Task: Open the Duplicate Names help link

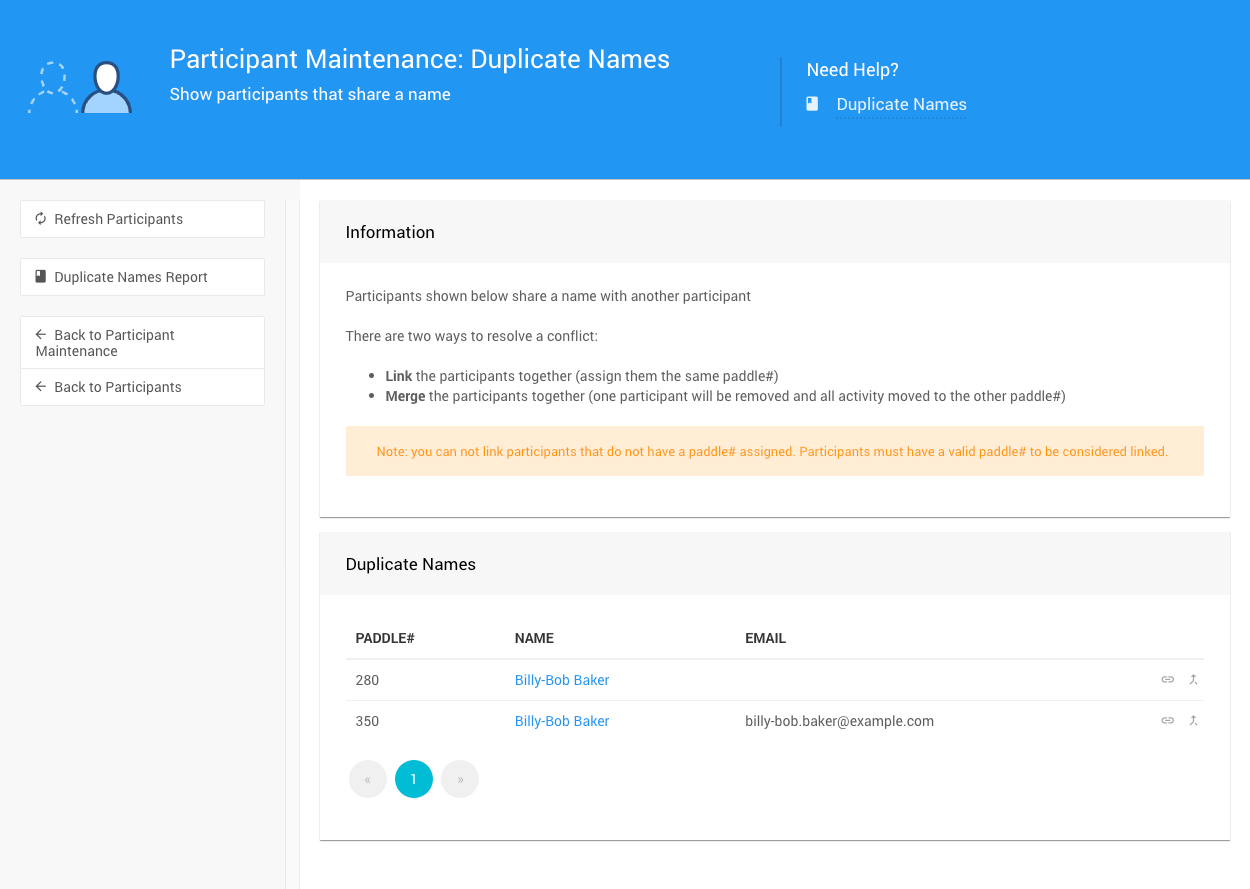Action: pos(901,104)
